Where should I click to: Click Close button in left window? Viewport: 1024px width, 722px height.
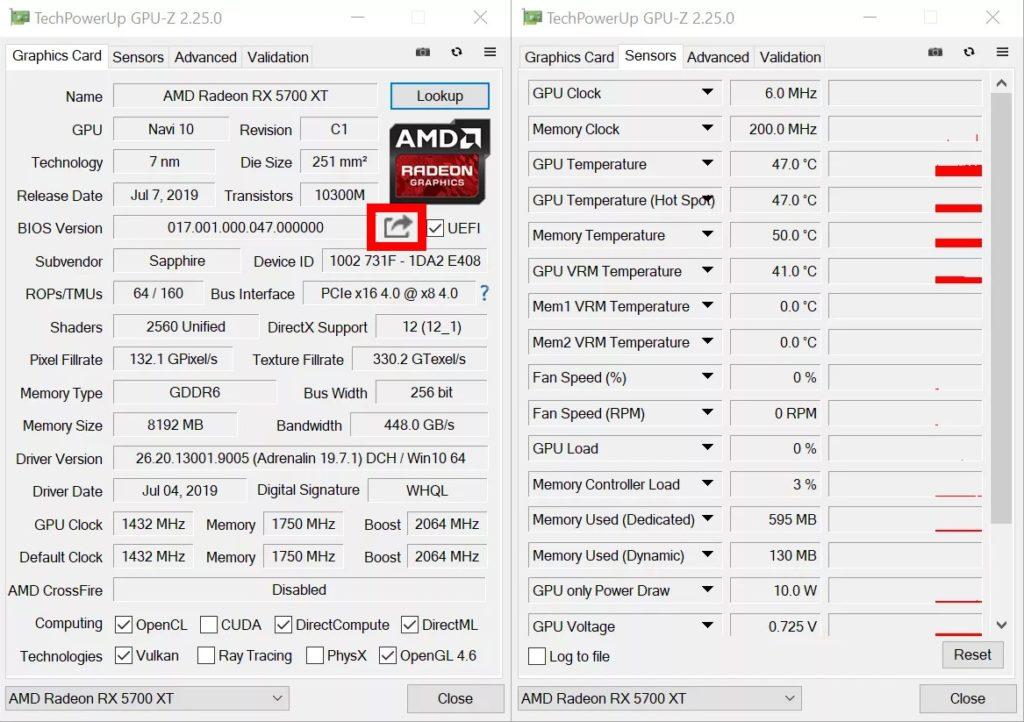point(455,698)
